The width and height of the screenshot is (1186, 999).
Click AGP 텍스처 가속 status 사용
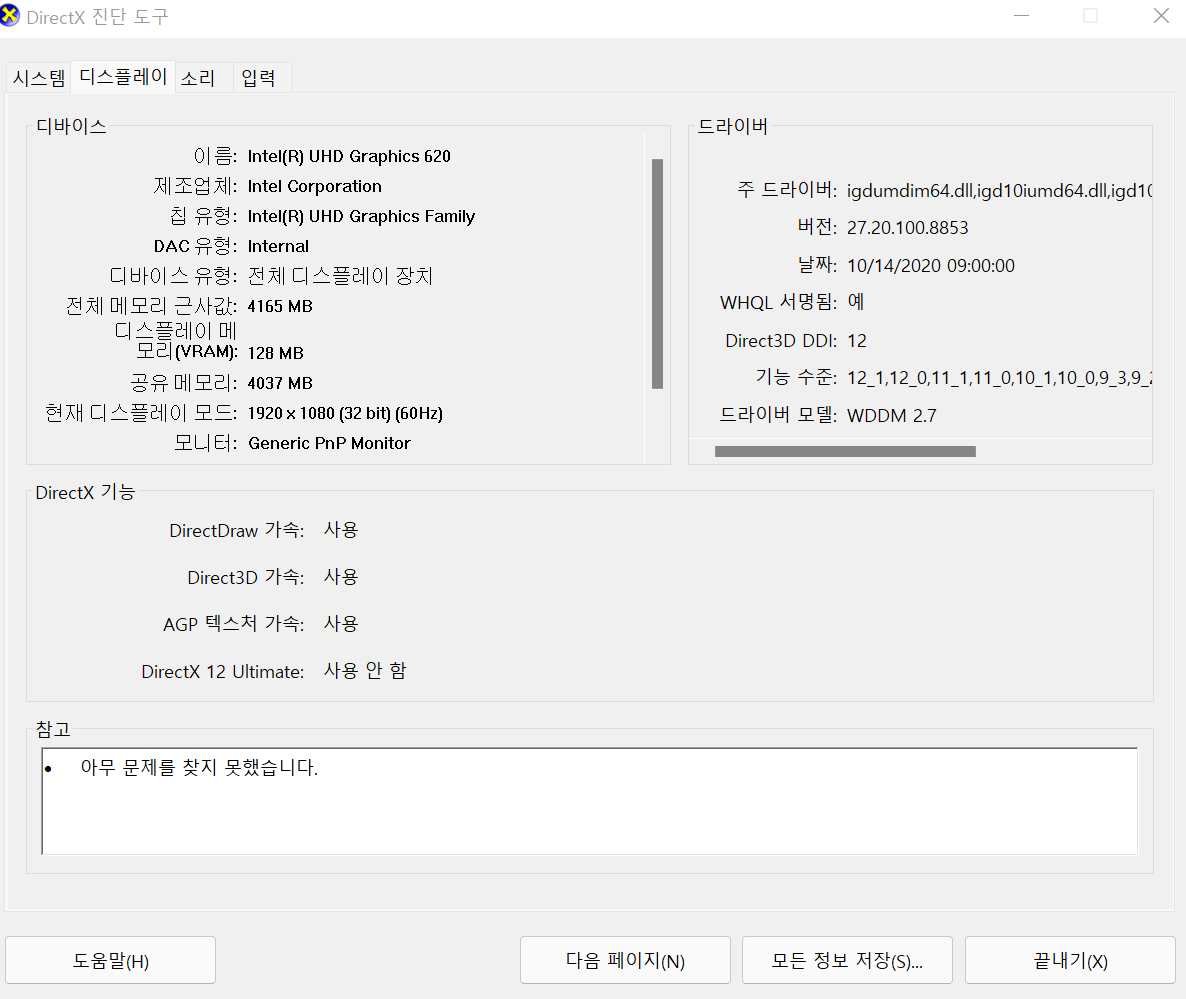pyautogui.click(x=340, y=623)
